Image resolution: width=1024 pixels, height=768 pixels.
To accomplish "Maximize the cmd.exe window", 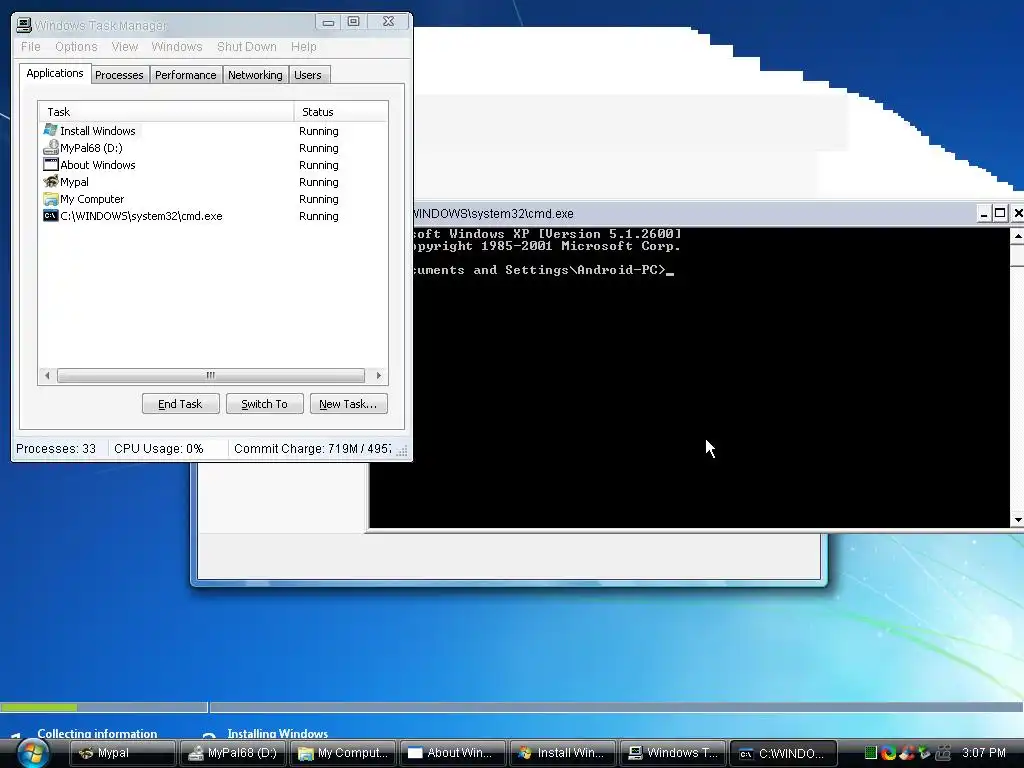I will (x=1000, y=214).
